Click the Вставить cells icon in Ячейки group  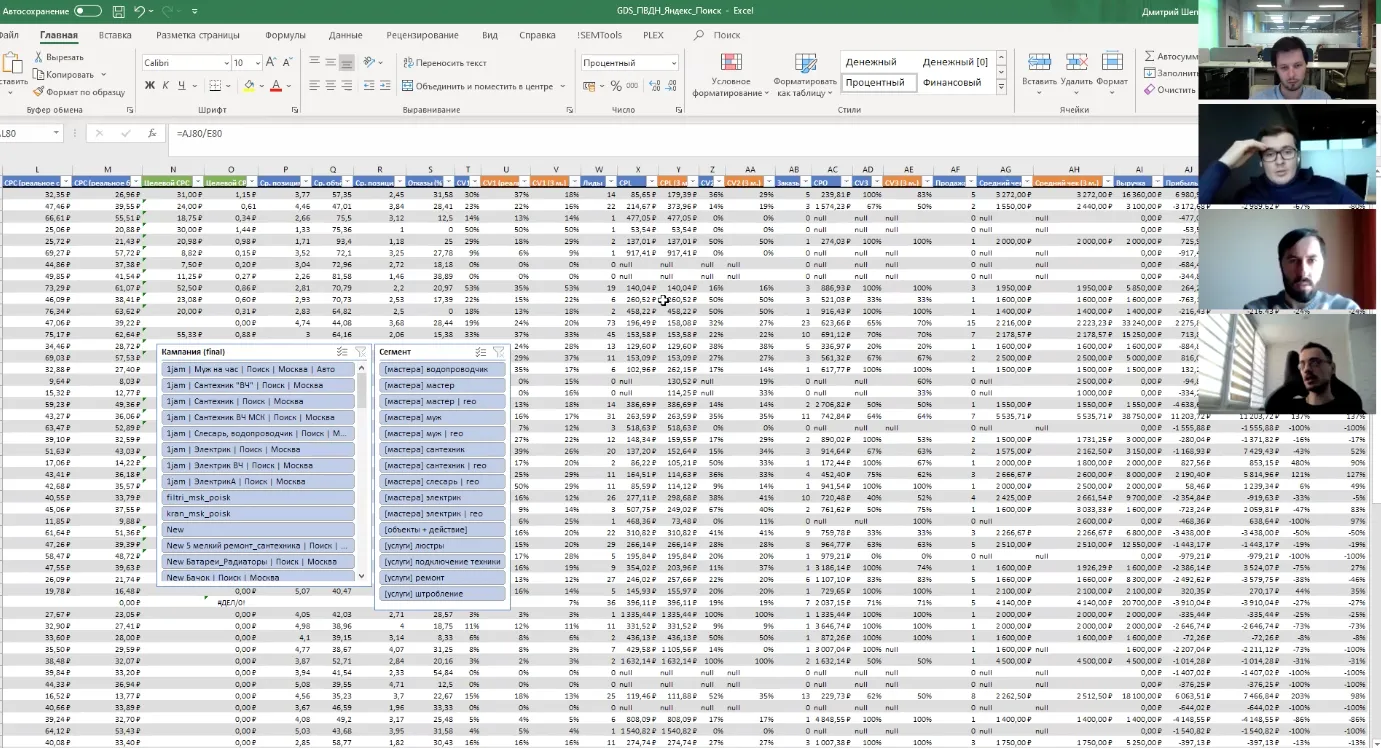pyautogui.click(x=1040, y=62)
